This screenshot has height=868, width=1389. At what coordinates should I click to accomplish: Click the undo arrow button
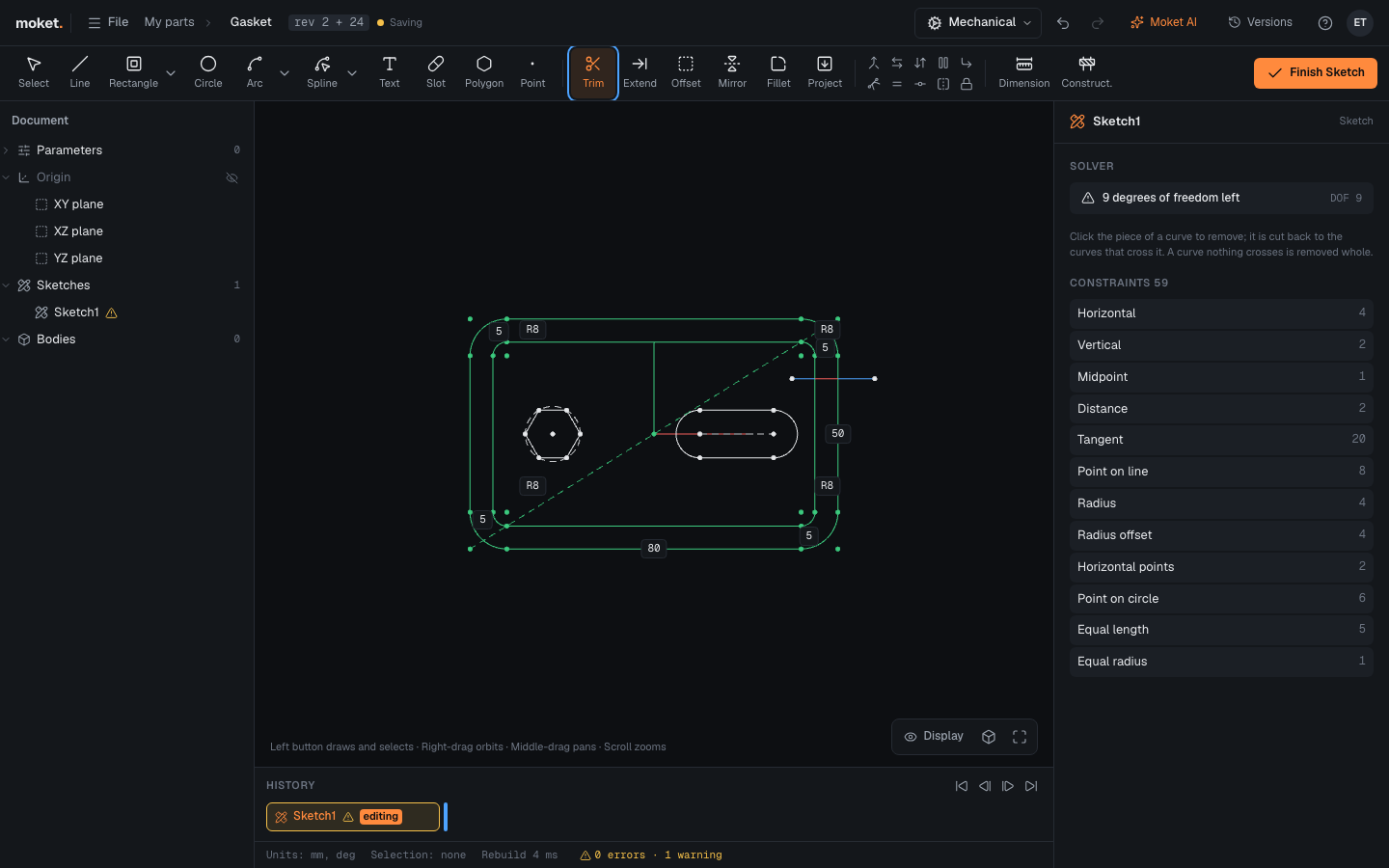(1063, 23)
